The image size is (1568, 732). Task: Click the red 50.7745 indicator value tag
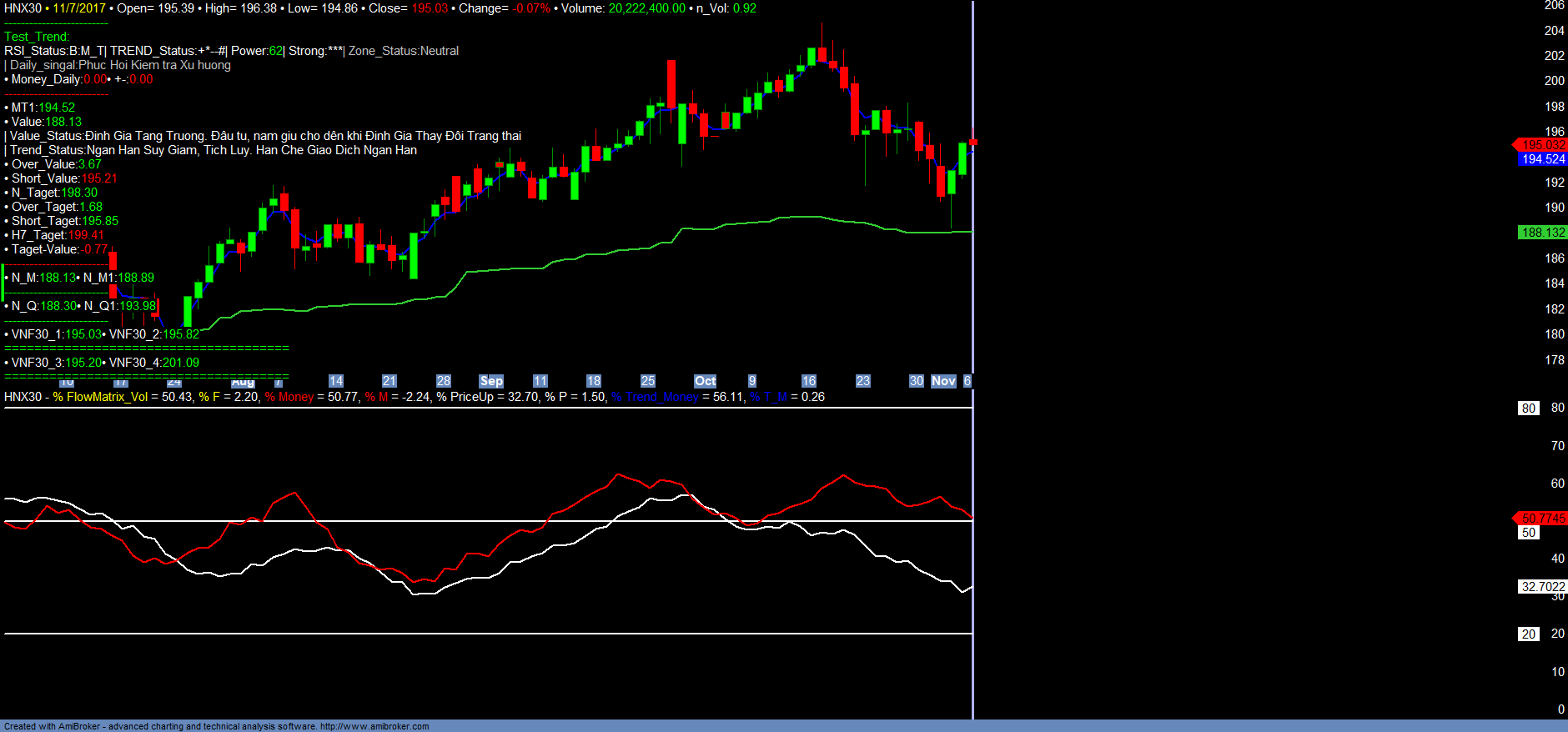1542,519
